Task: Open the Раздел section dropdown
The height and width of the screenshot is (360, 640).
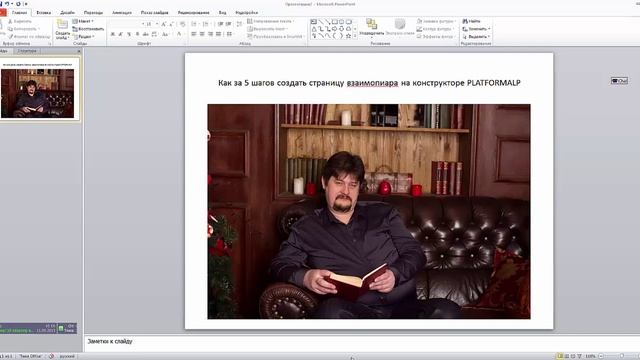Action: [x=84, y=37]
